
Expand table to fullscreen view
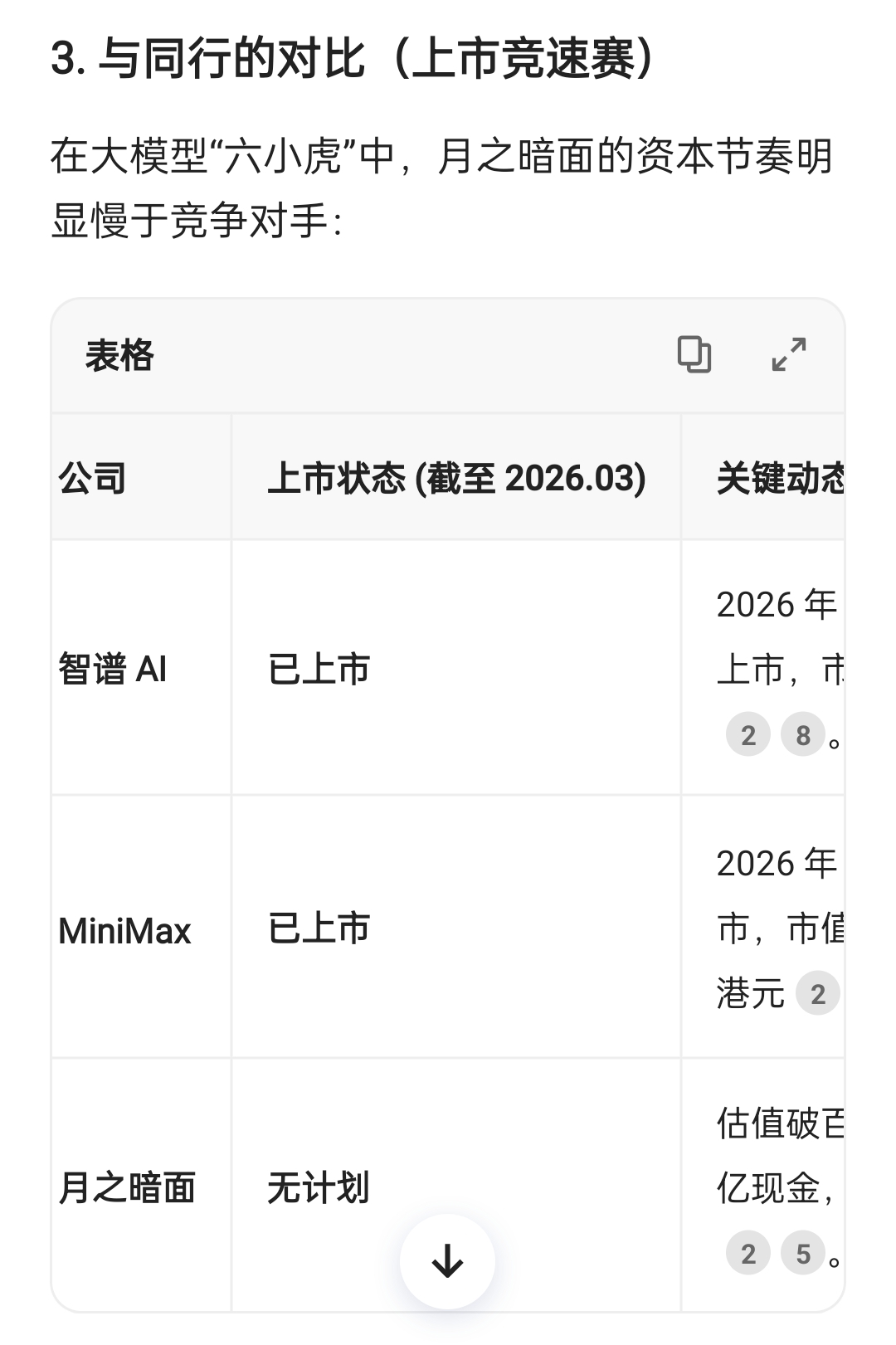click(x=788, y=354)
